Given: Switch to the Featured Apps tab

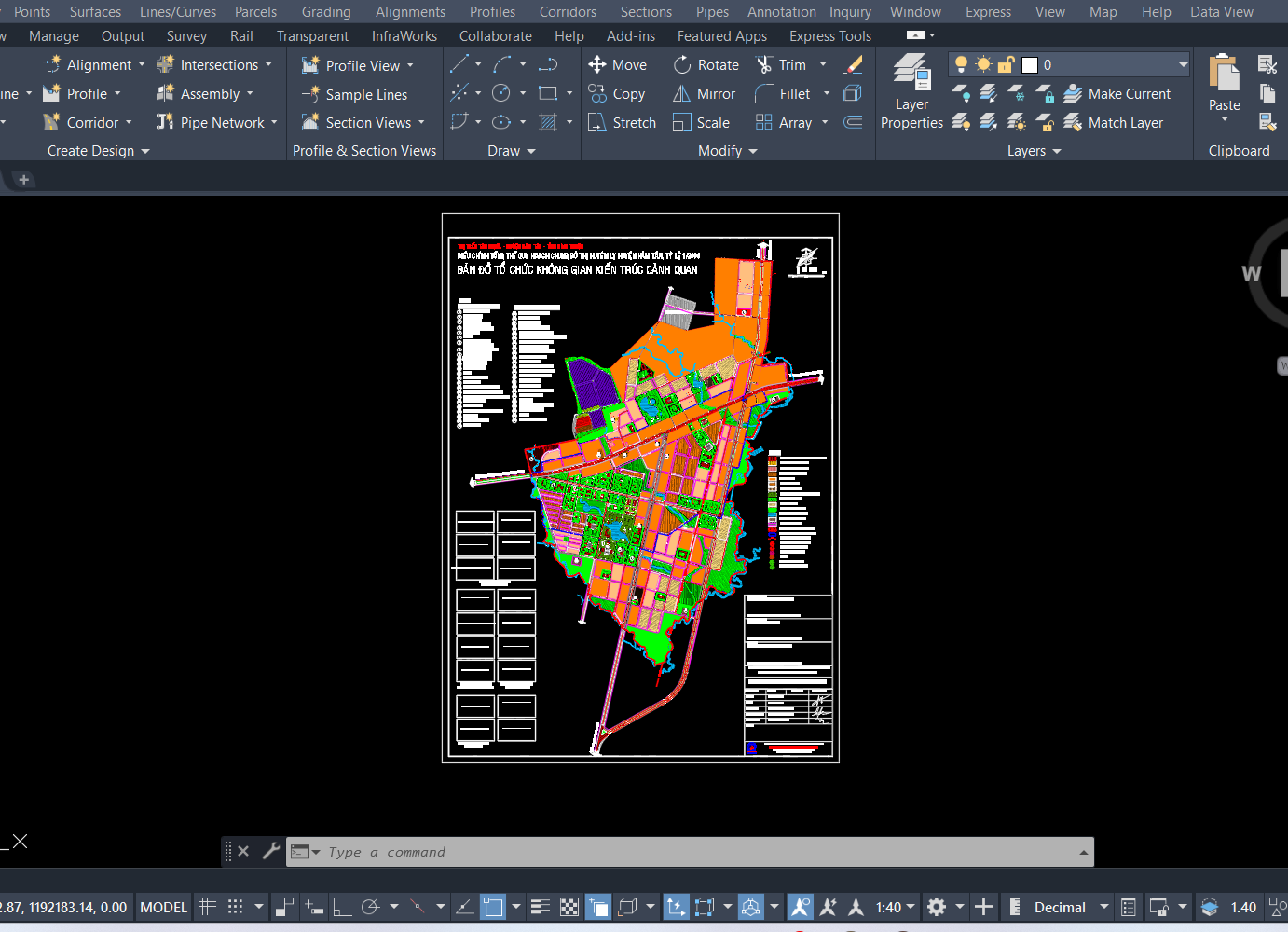Looking at the screenshot, I should 722,35.
